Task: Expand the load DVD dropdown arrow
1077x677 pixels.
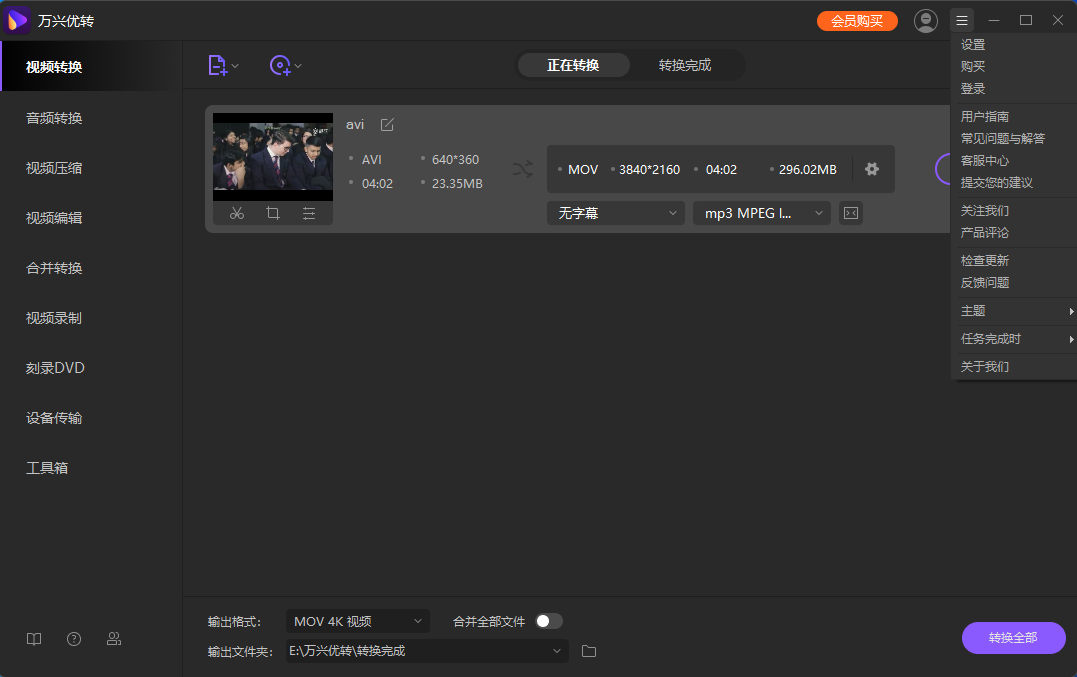Action: pos(298,66)
